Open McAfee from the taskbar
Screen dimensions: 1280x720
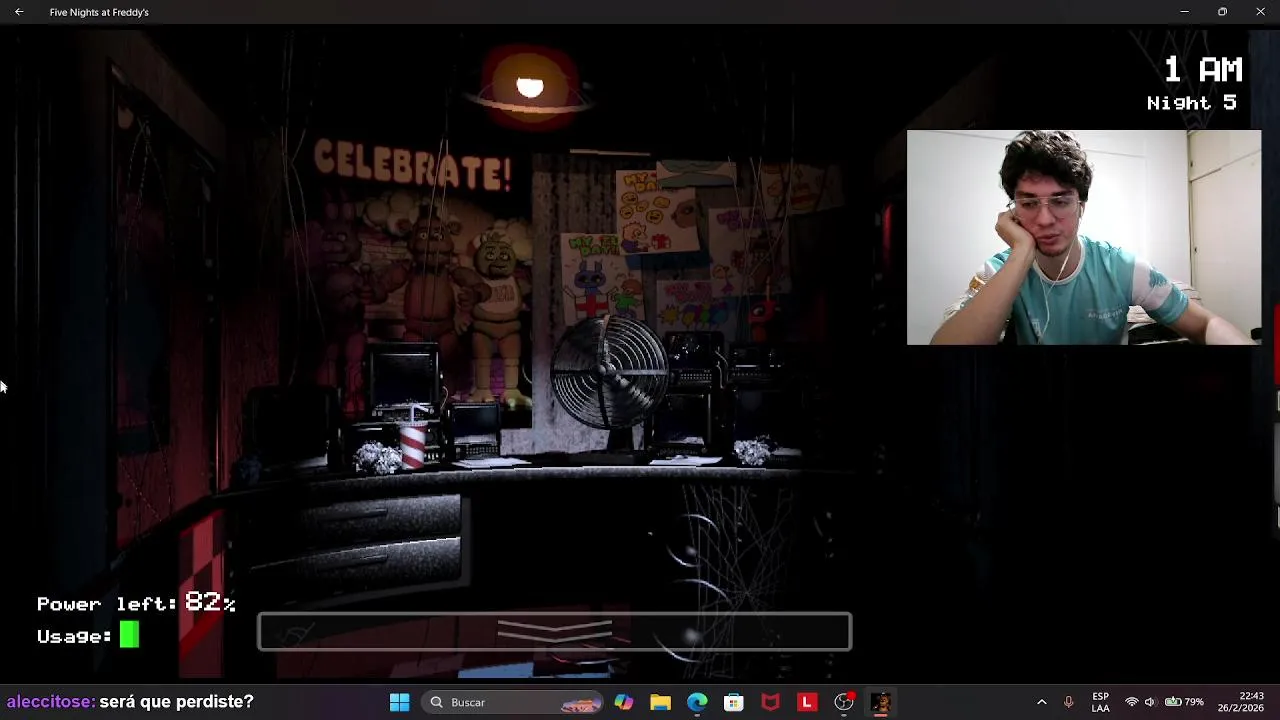point(770,702)
